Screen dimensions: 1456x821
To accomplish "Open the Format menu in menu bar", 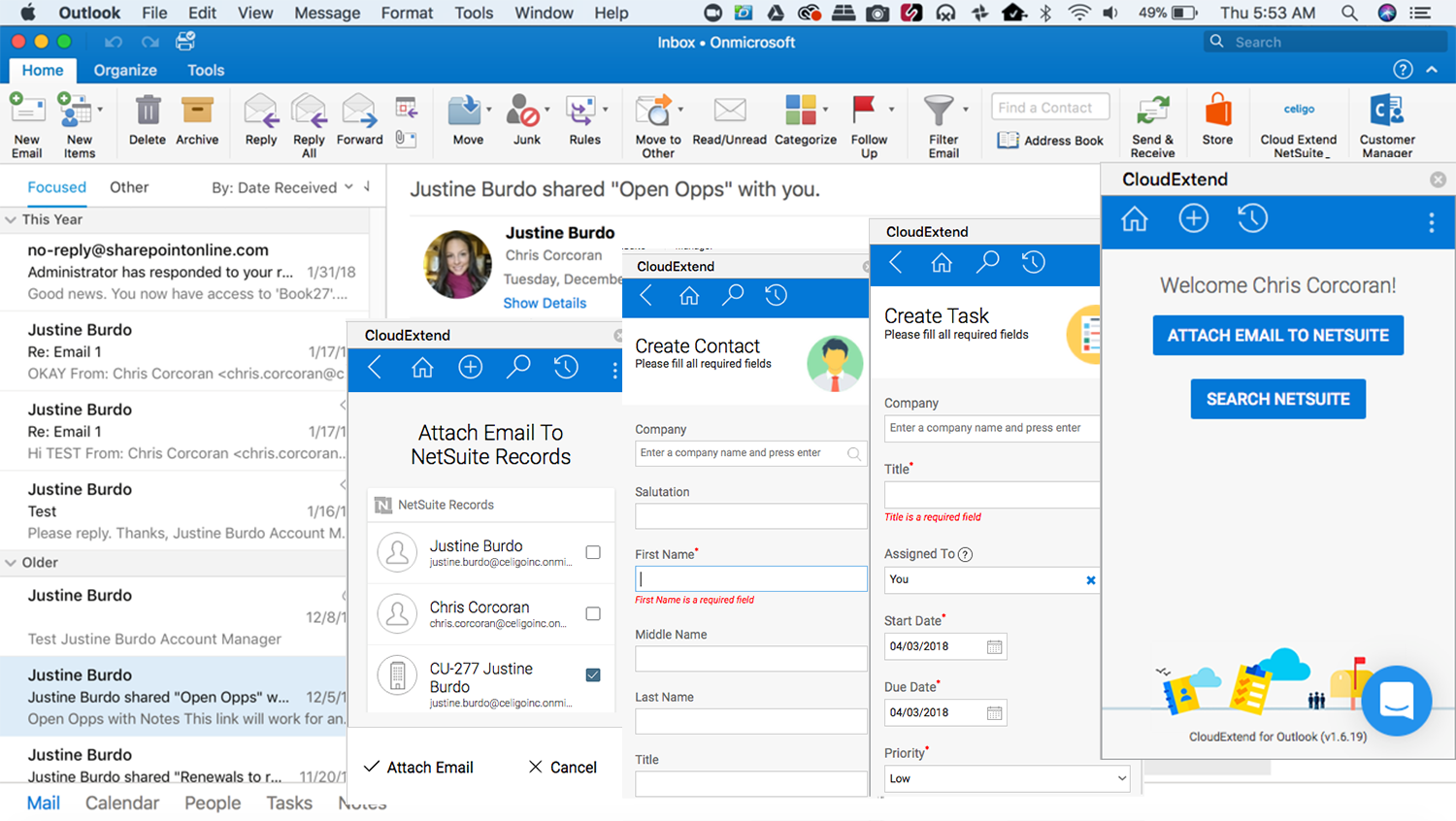I will click(406, 13).
